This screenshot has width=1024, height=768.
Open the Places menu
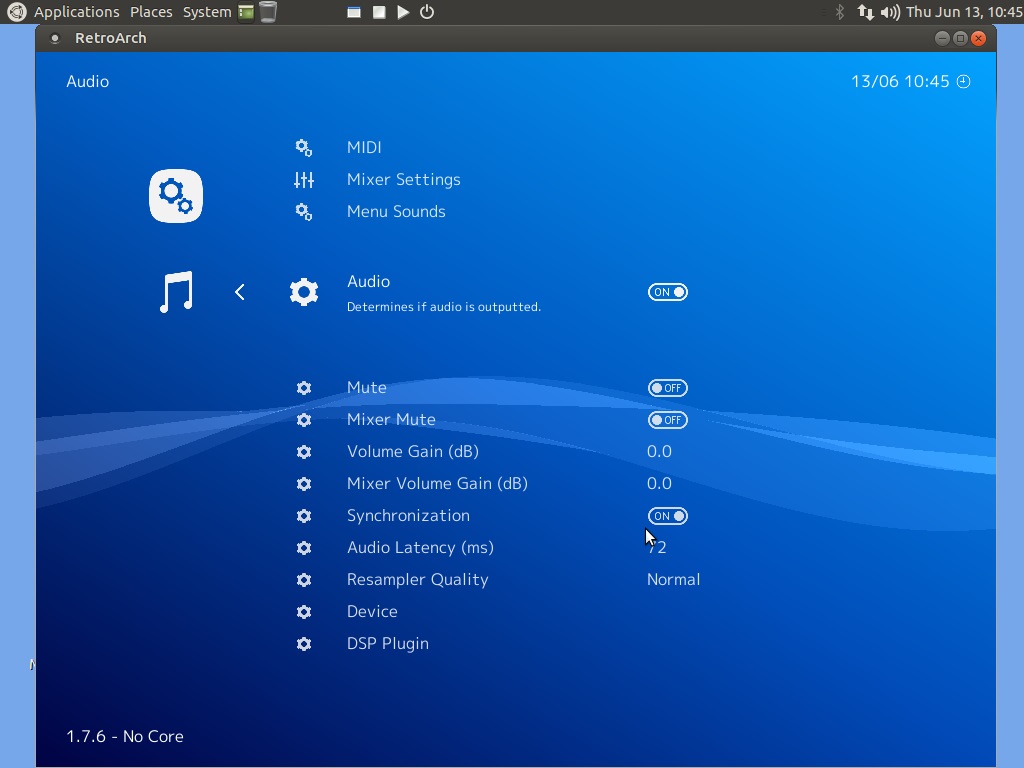click(x=151, y=12)
